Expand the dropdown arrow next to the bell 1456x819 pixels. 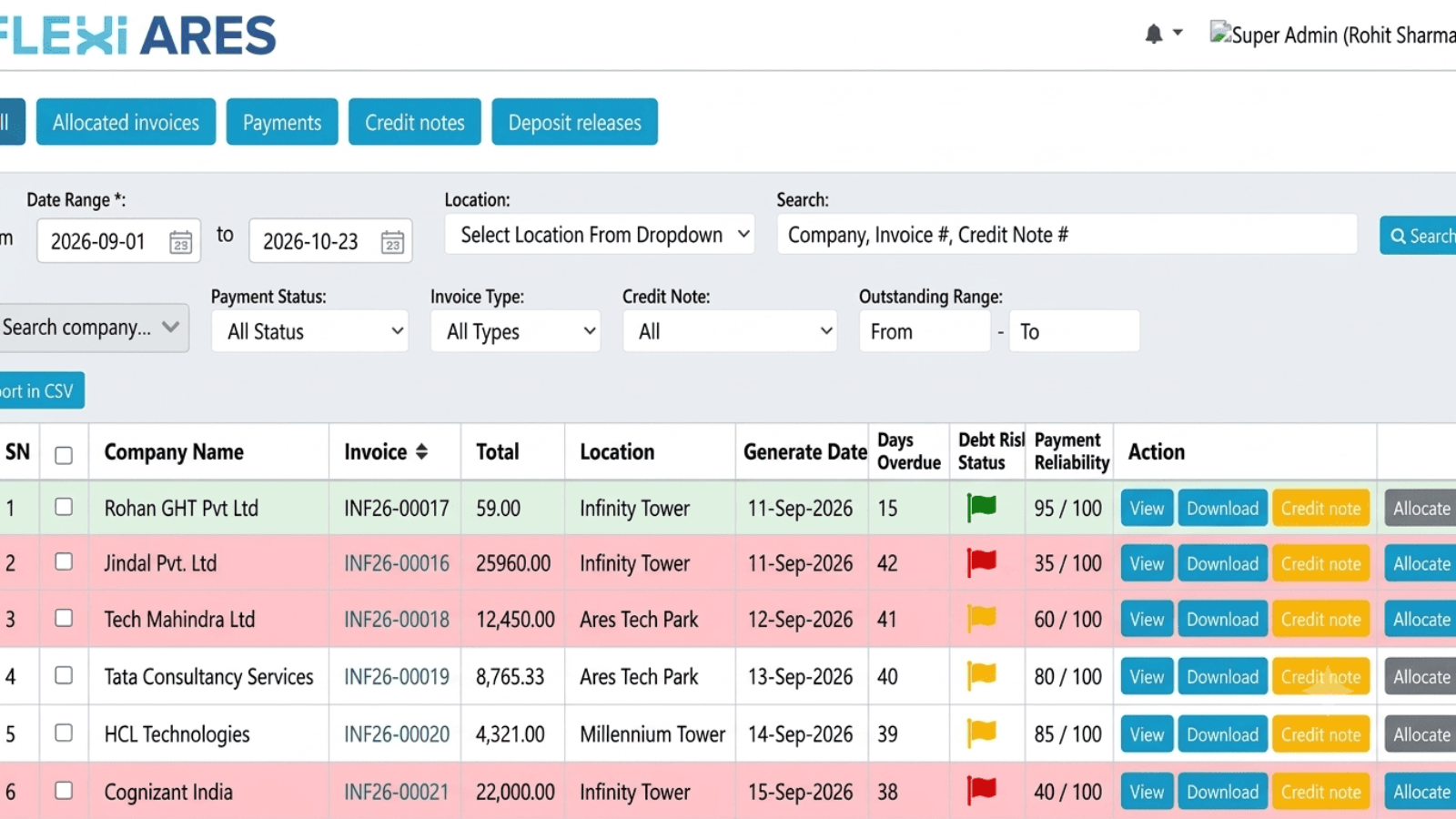tap(1178, 33)
